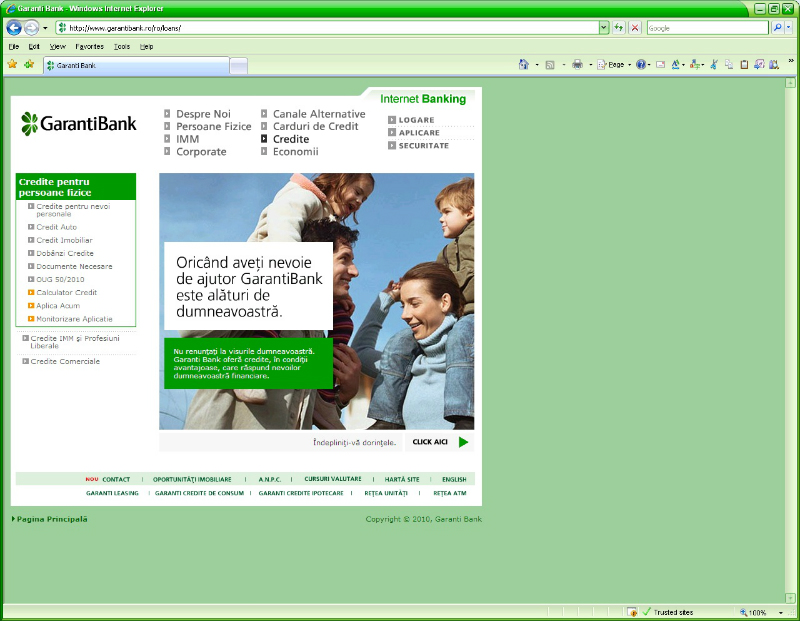Click the Cut scissors icon
This screenshot has width=800, height=621.
(714, 65)
